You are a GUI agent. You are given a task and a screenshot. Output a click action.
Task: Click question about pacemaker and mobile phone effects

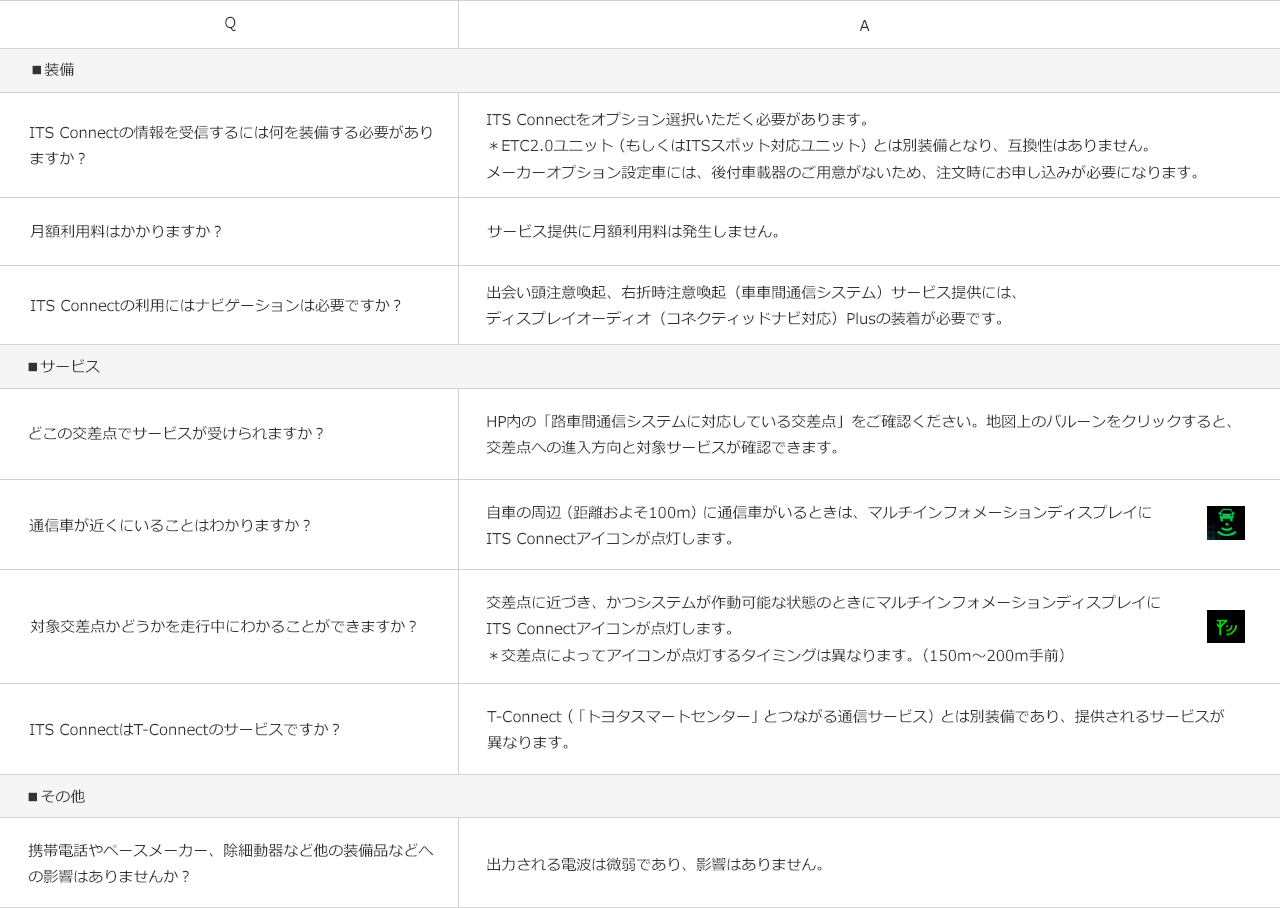(231, 863)
